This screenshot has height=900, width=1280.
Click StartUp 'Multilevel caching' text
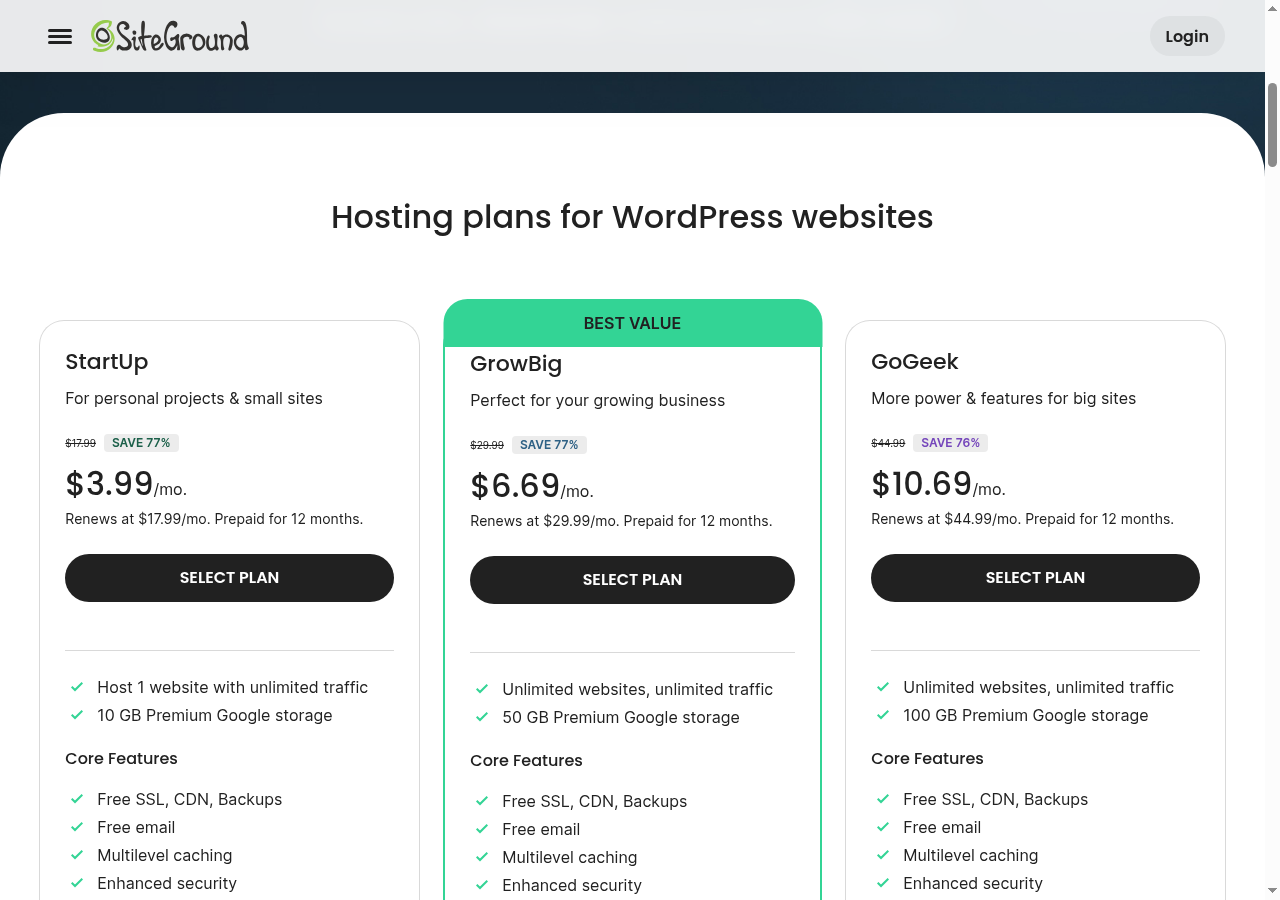(164, 855)
